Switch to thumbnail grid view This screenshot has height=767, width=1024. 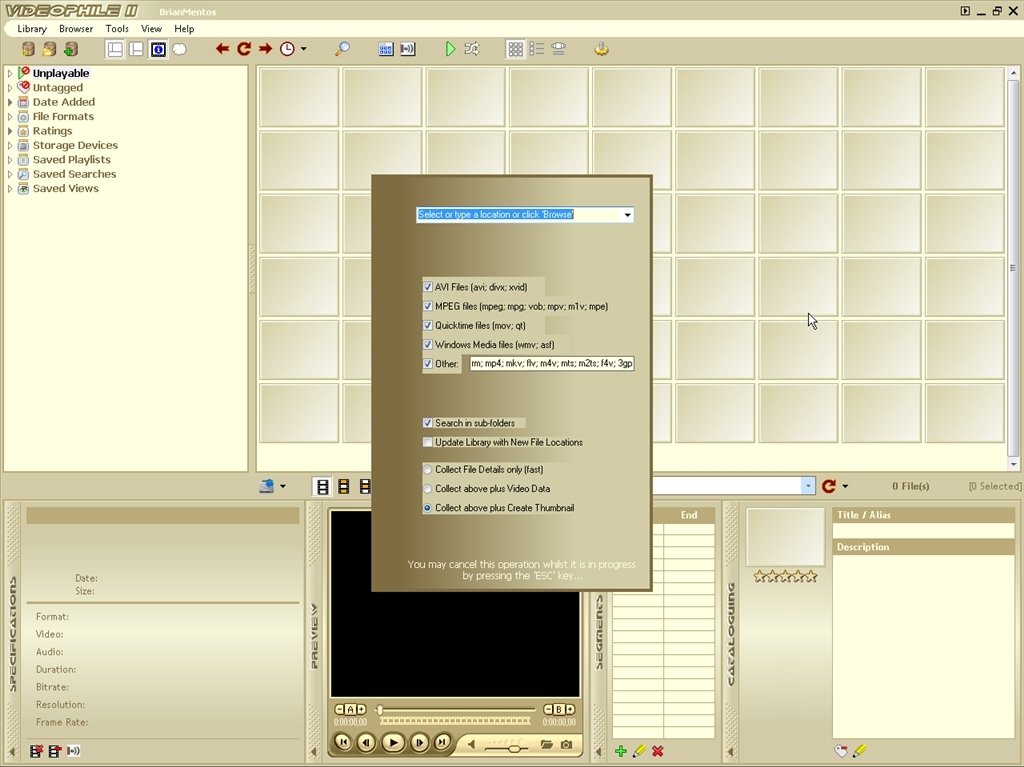pyautogui.click(x=515, y=49)
